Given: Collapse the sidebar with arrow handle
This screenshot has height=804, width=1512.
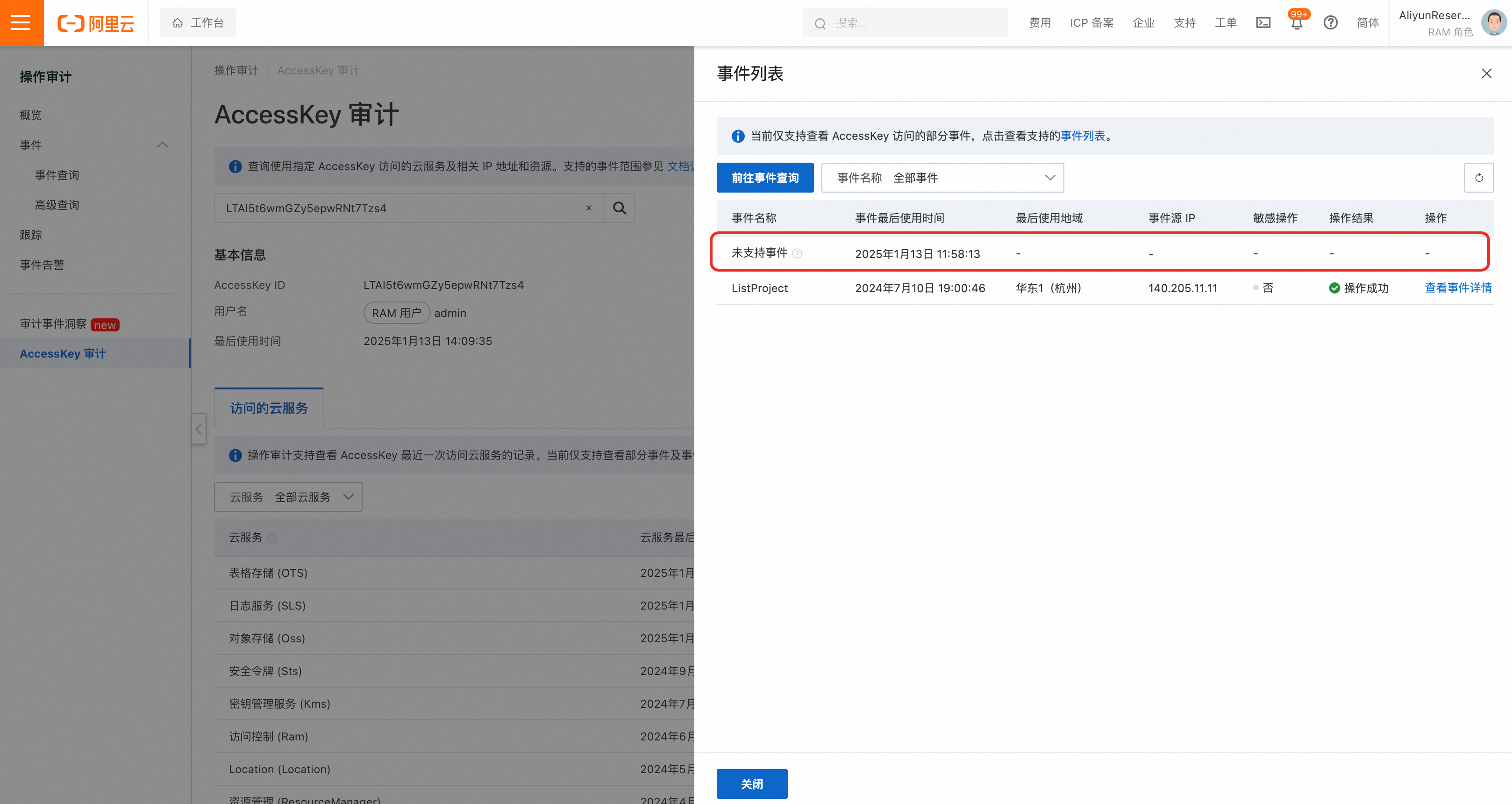Looking at the screenshot, I should (x=199, y=429).
